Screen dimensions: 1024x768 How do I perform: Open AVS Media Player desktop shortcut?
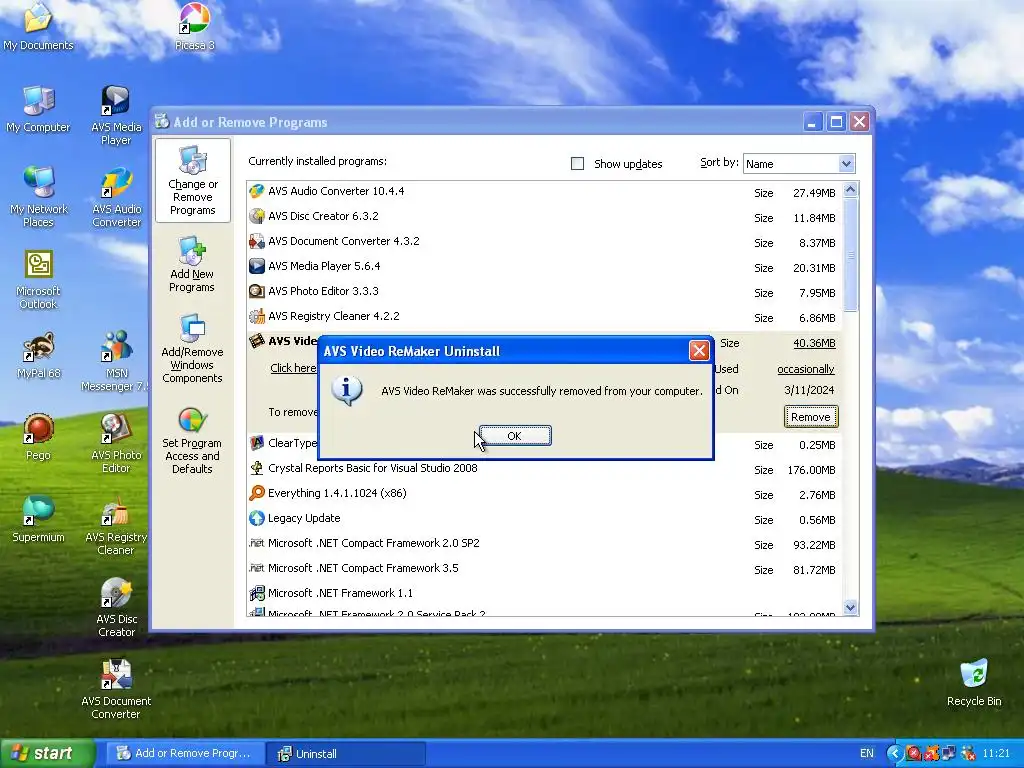click(116, 115)
